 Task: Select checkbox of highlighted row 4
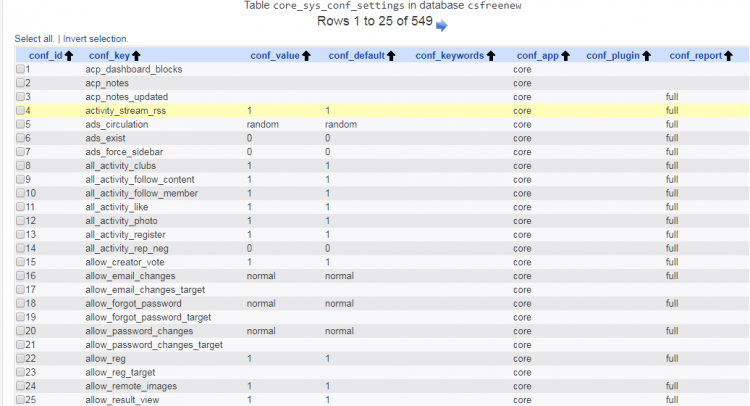point(21,111)
